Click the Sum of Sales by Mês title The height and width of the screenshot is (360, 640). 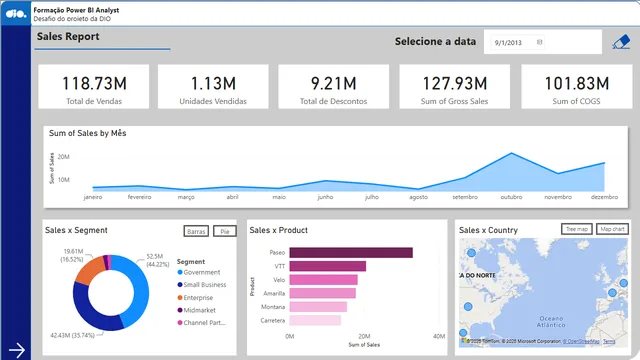pos(88,133)
